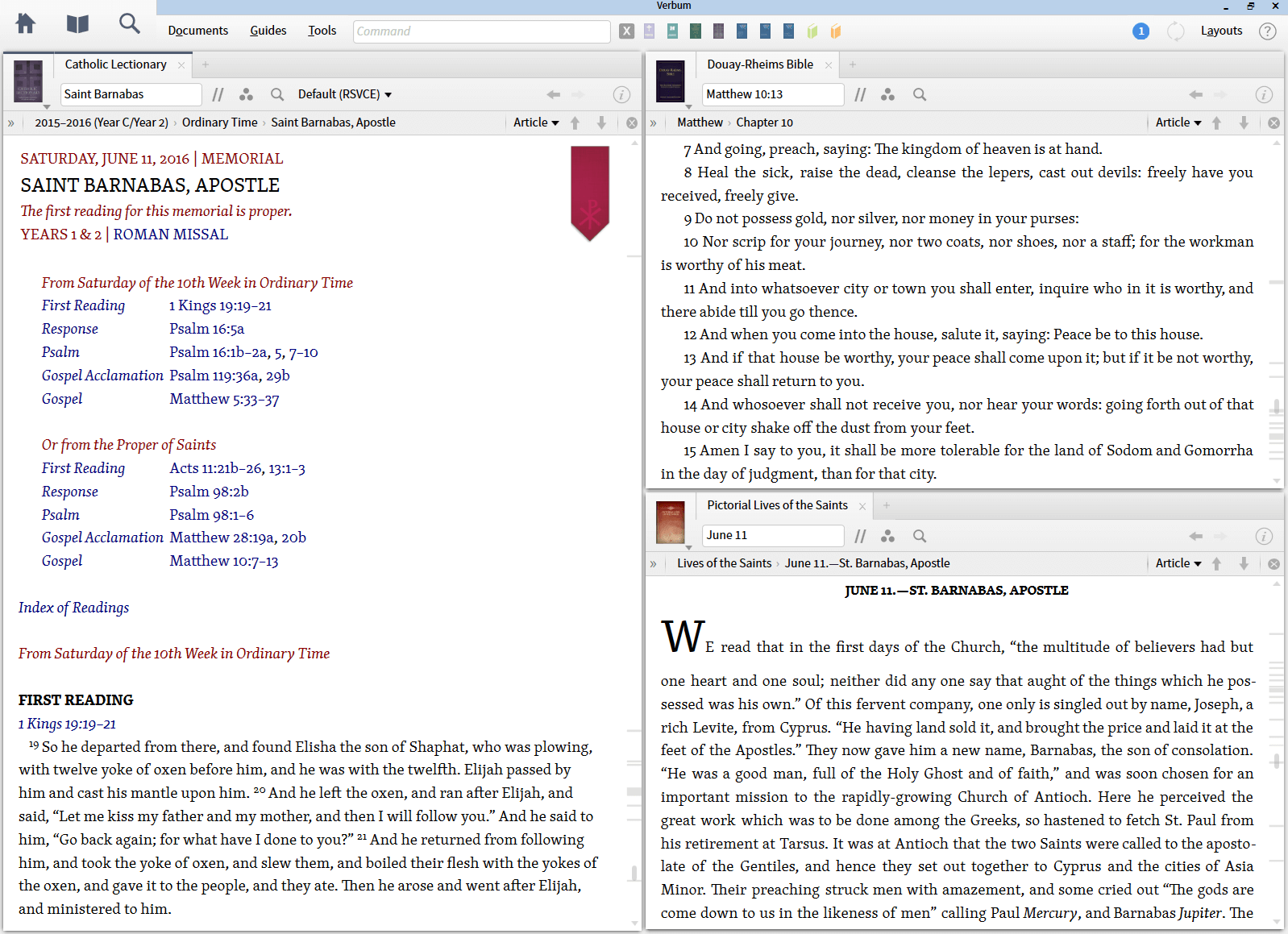Screen dimensions: 1288x934
Task: Open the Guides menu
Action: tap(268, 31)
